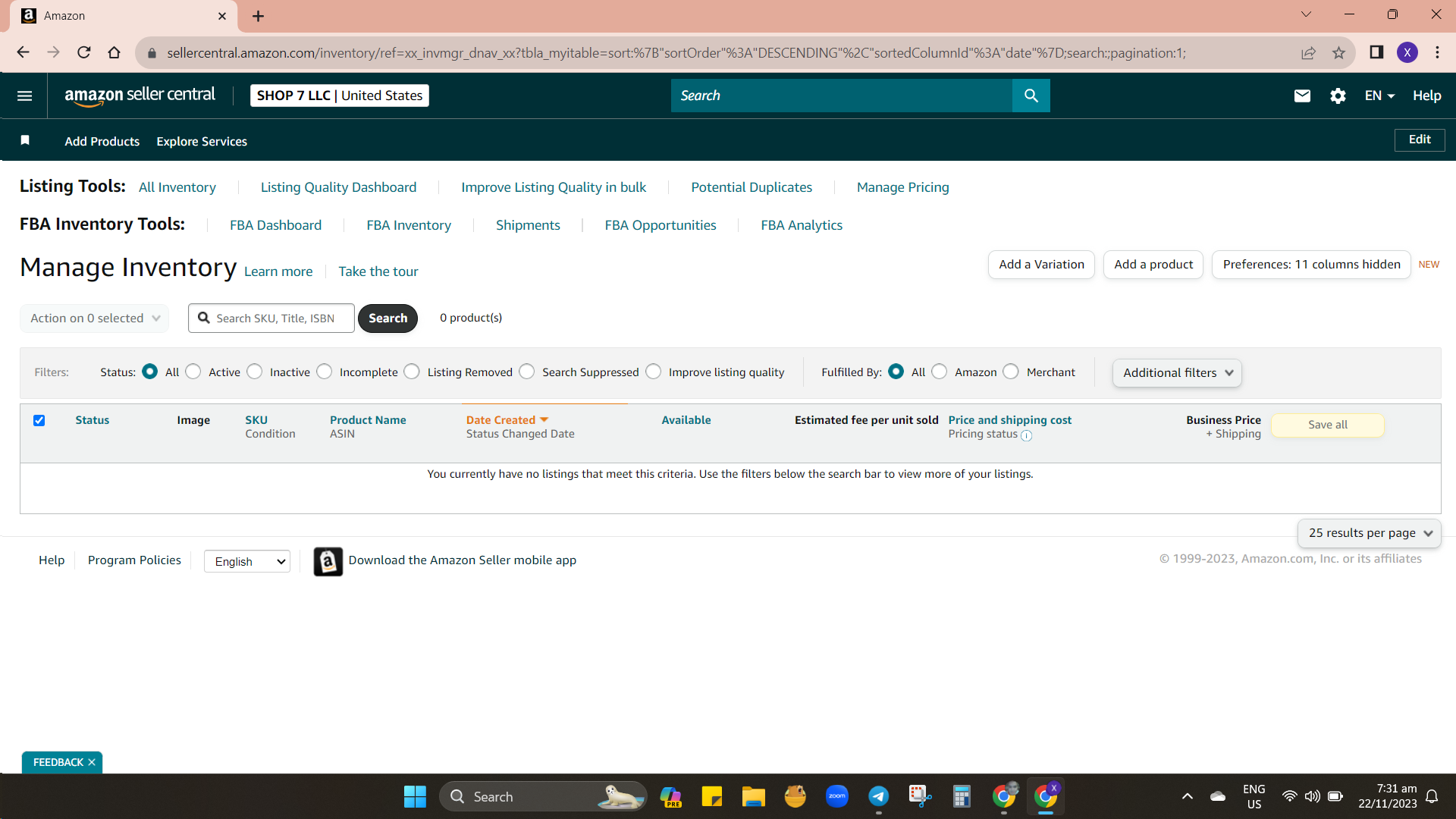Click the browser back arrow

[23, 52]
